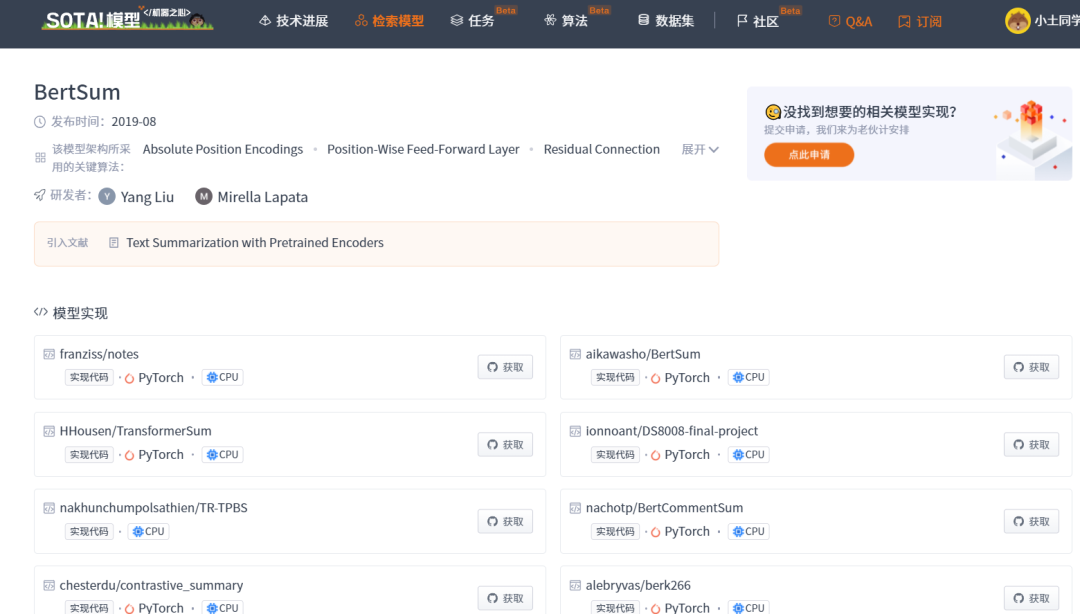Open the SOTA!模型 site logo
The height and width of the screenshot is (614, 1080).
tap(127, 19)
